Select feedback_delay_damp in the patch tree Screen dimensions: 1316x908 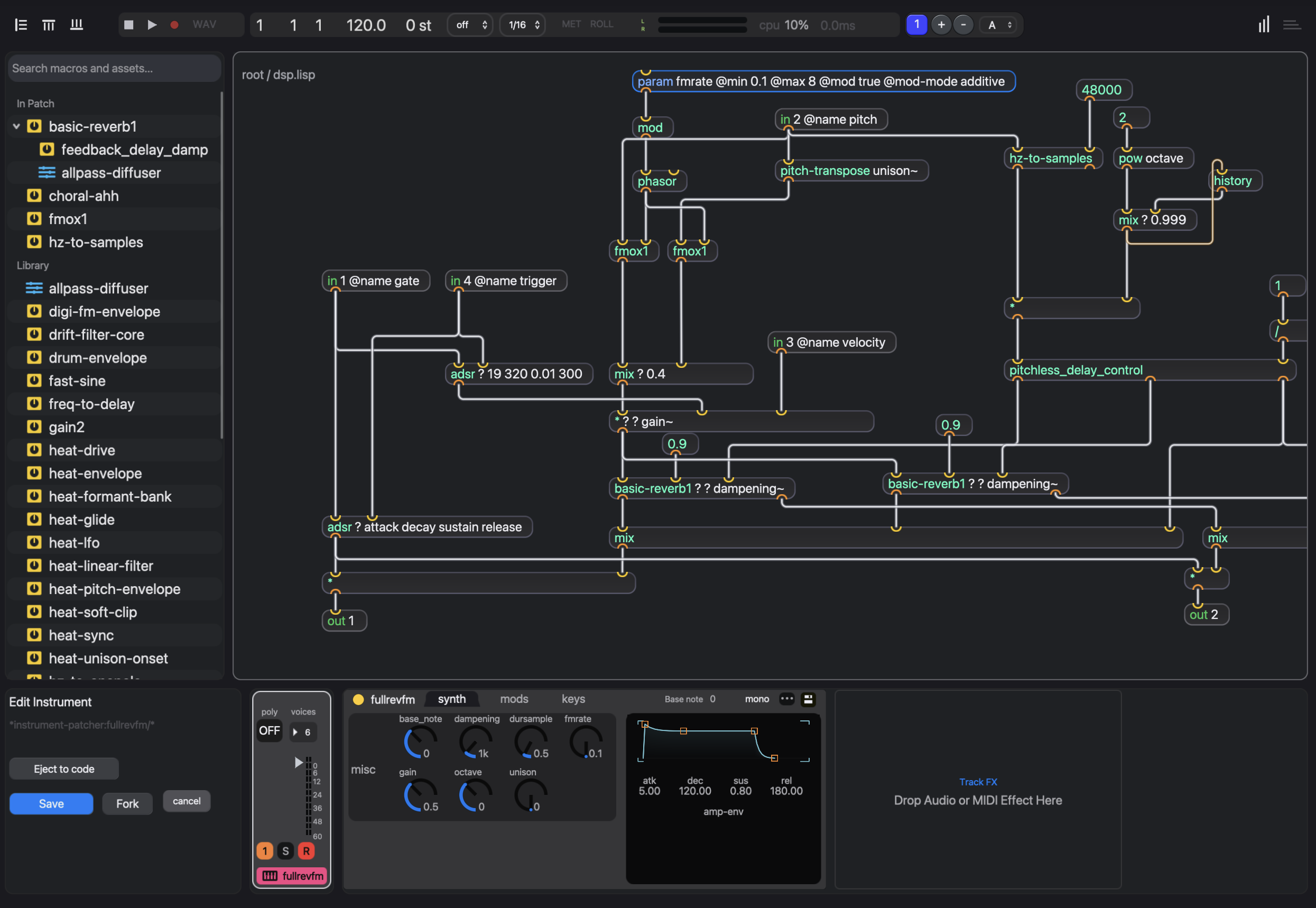click(x=135, y=150)
